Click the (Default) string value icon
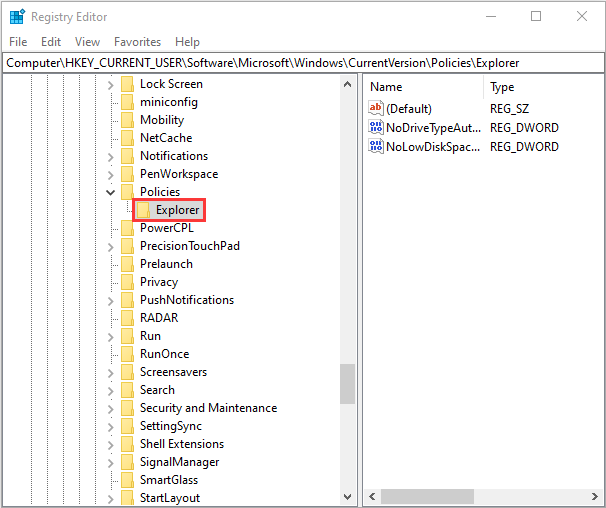This screenshot has width=606, height=508. coord(376,108)
